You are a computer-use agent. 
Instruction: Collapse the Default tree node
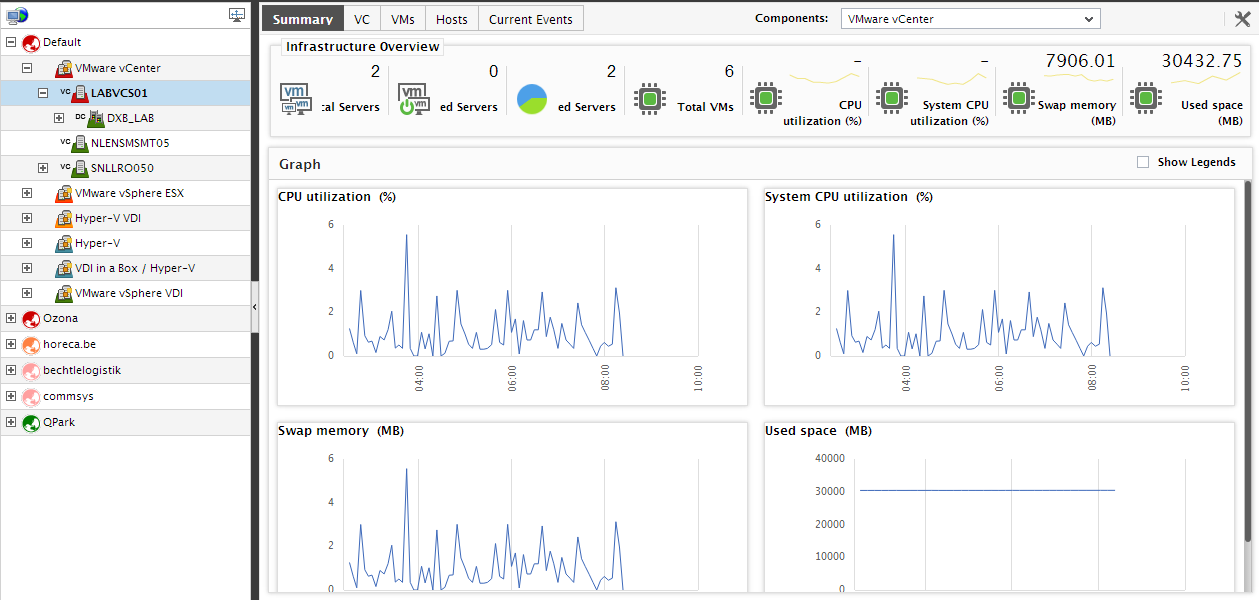point(11,43)
